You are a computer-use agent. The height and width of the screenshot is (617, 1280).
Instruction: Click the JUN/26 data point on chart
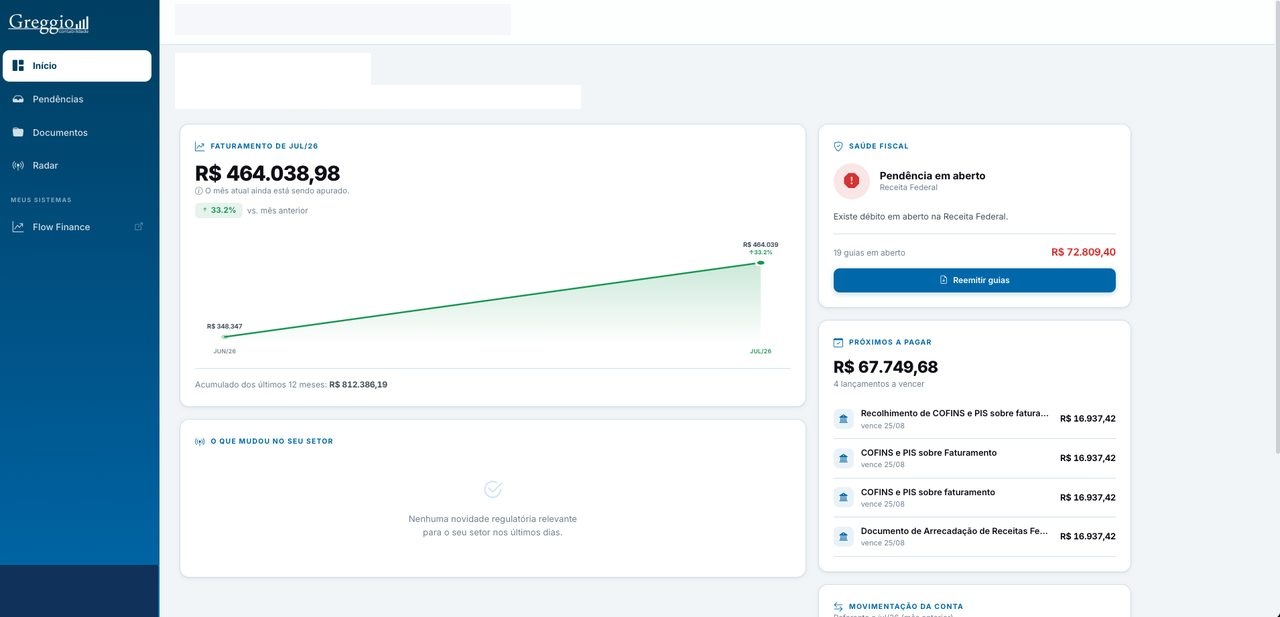[224, 337]
